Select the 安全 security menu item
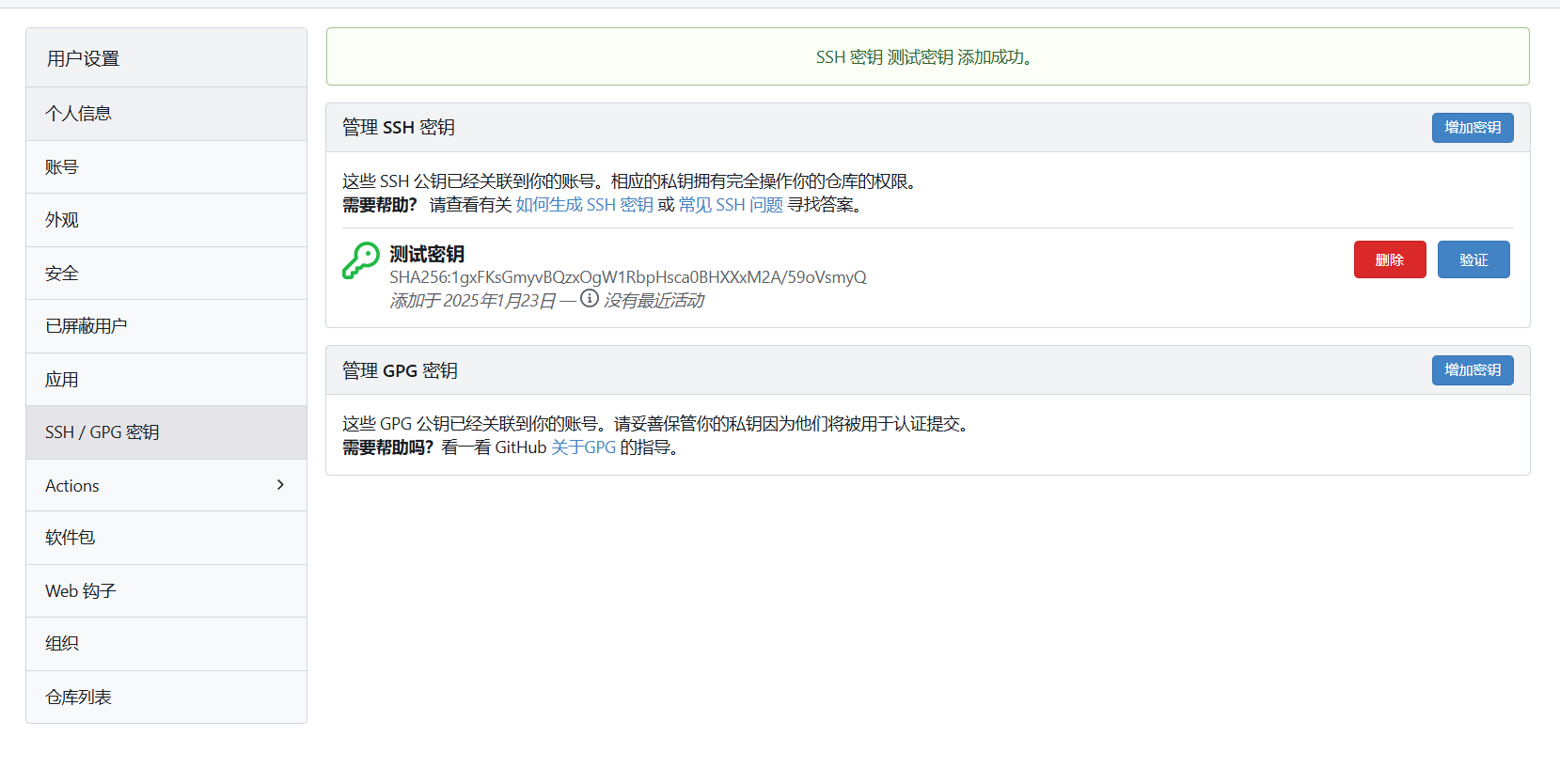1560x784 pixels. 62,274
